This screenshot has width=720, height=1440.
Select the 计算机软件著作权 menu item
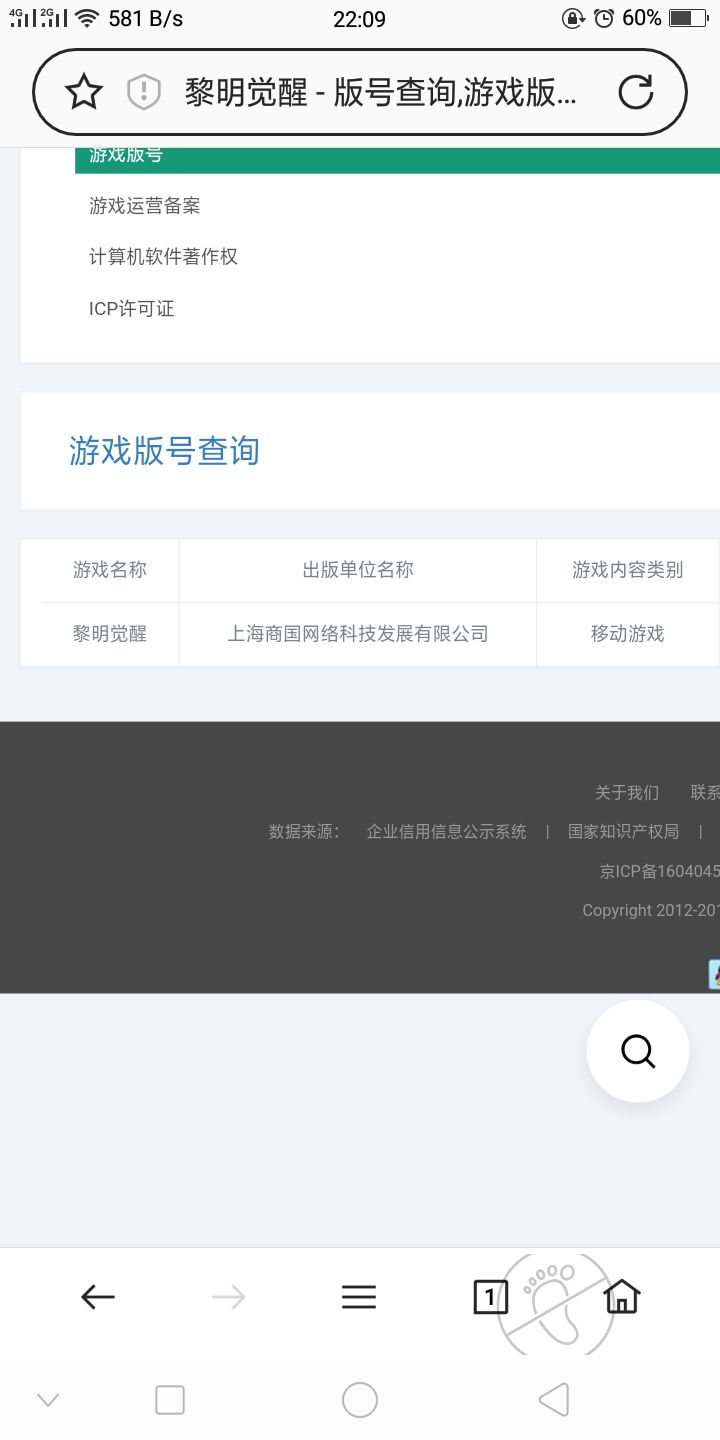(x=163, y=257)
